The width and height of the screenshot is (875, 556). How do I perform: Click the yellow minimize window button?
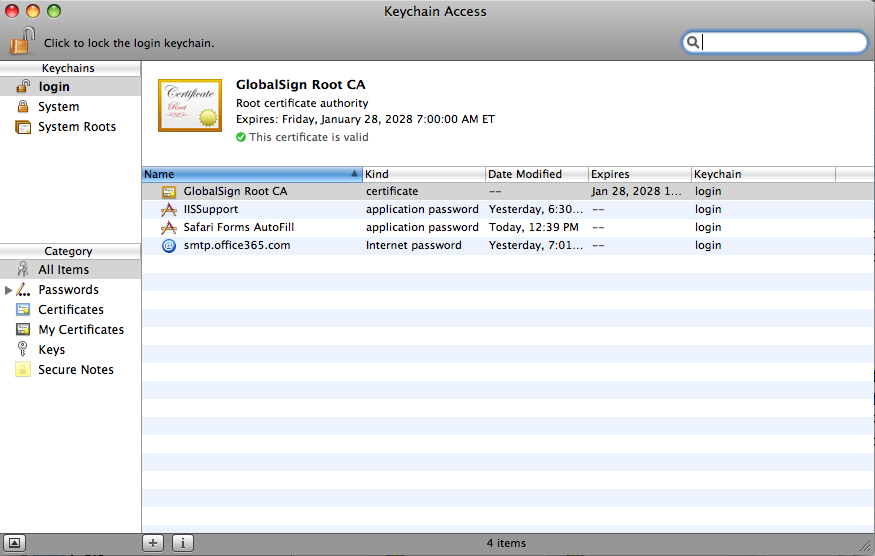point(33,11)
